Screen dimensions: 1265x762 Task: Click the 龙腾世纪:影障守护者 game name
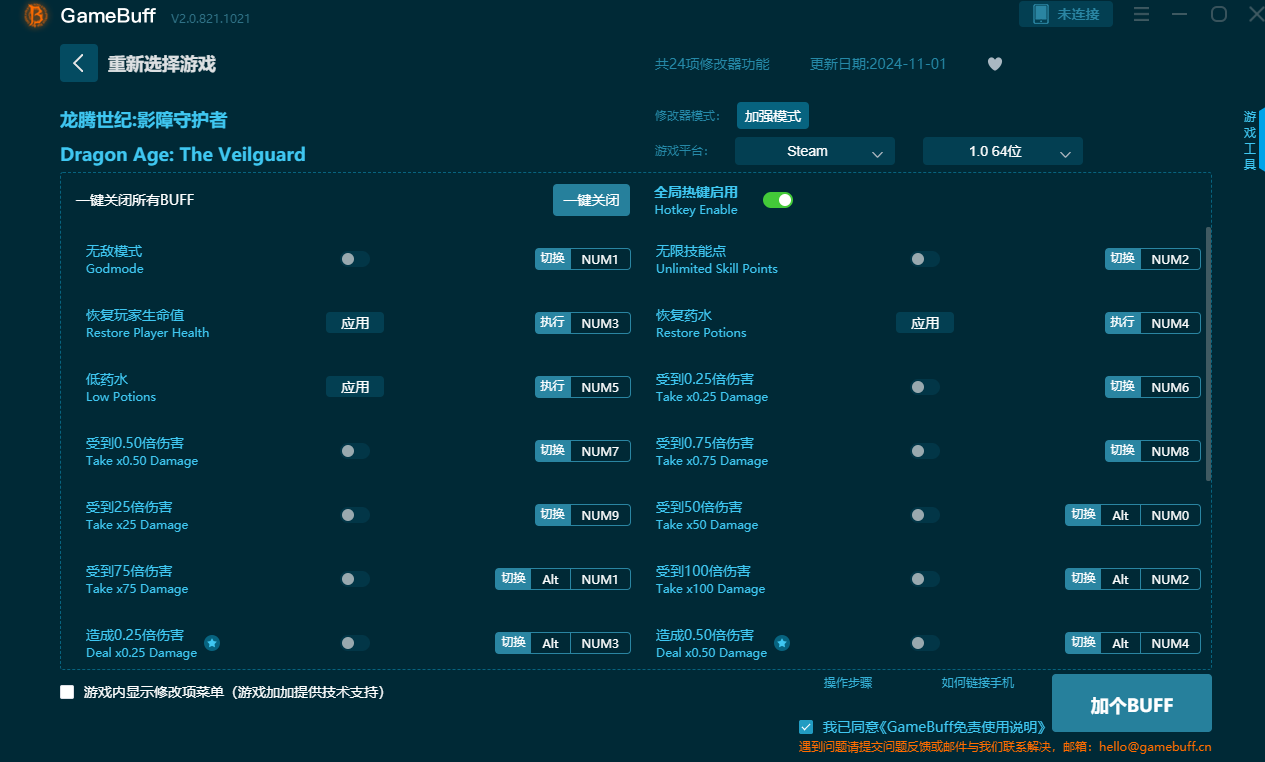click(144, 120)
